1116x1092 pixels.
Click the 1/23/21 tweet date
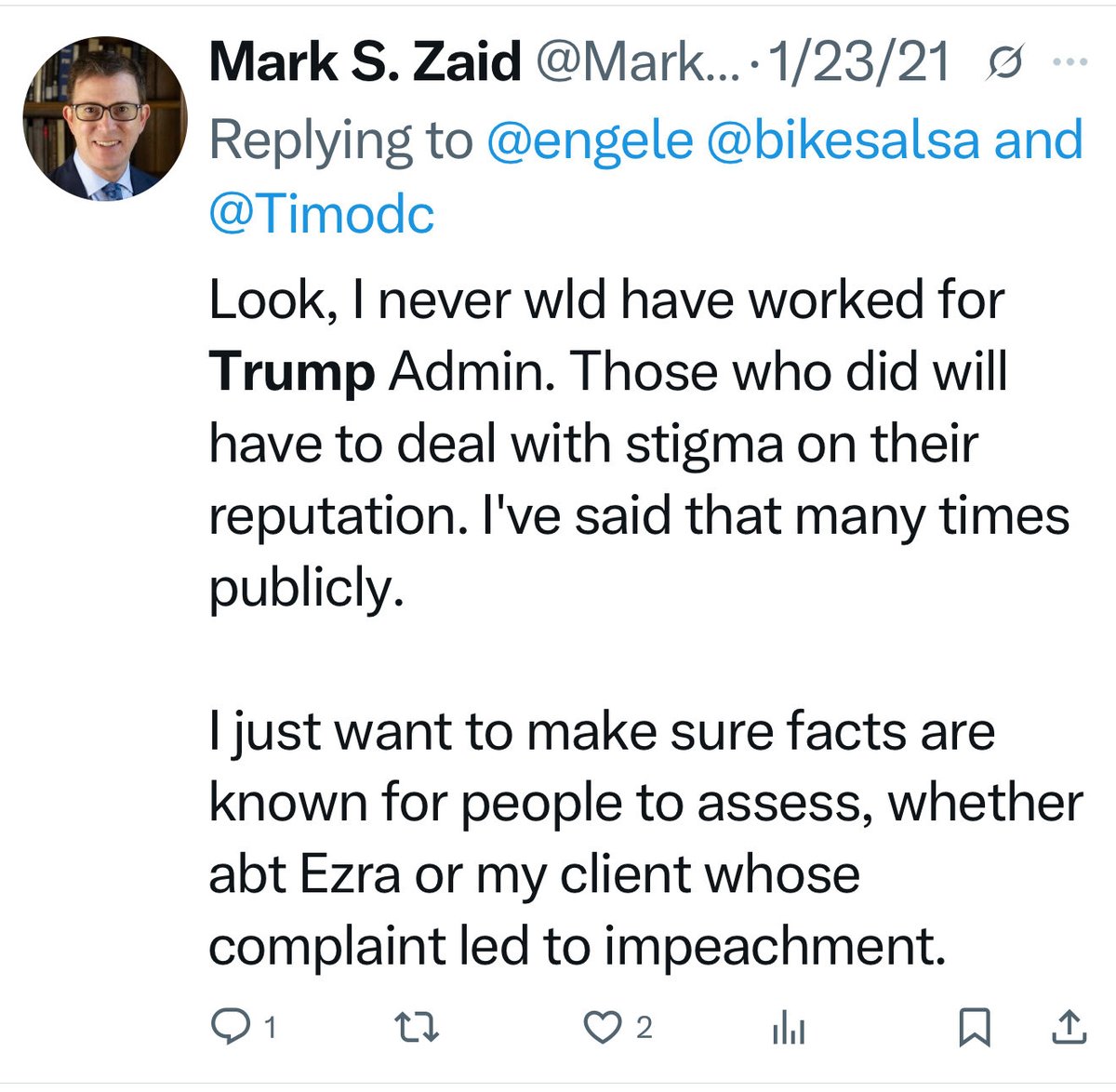click(858, 63)
